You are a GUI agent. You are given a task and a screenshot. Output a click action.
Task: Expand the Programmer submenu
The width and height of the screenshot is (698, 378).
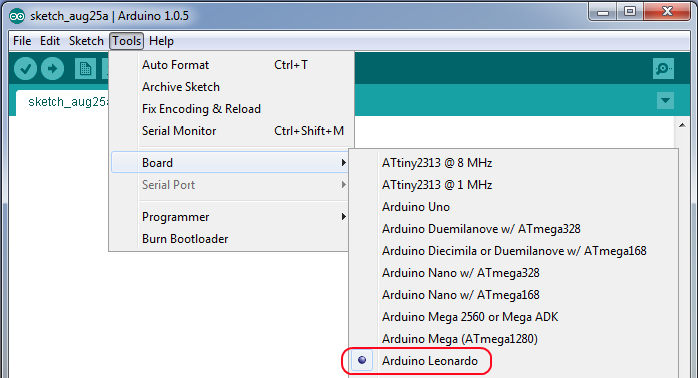[x=230, y=217]
